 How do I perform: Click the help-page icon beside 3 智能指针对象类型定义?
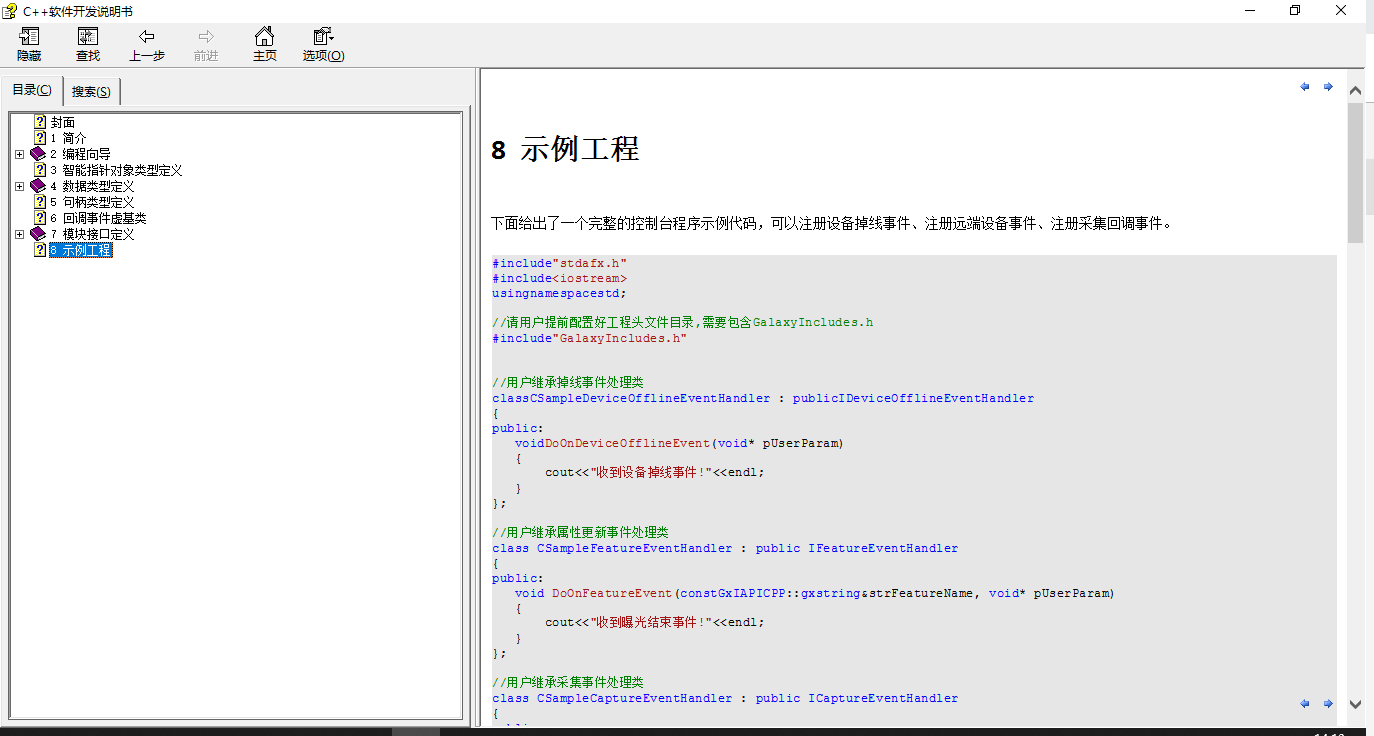point(40,170)
